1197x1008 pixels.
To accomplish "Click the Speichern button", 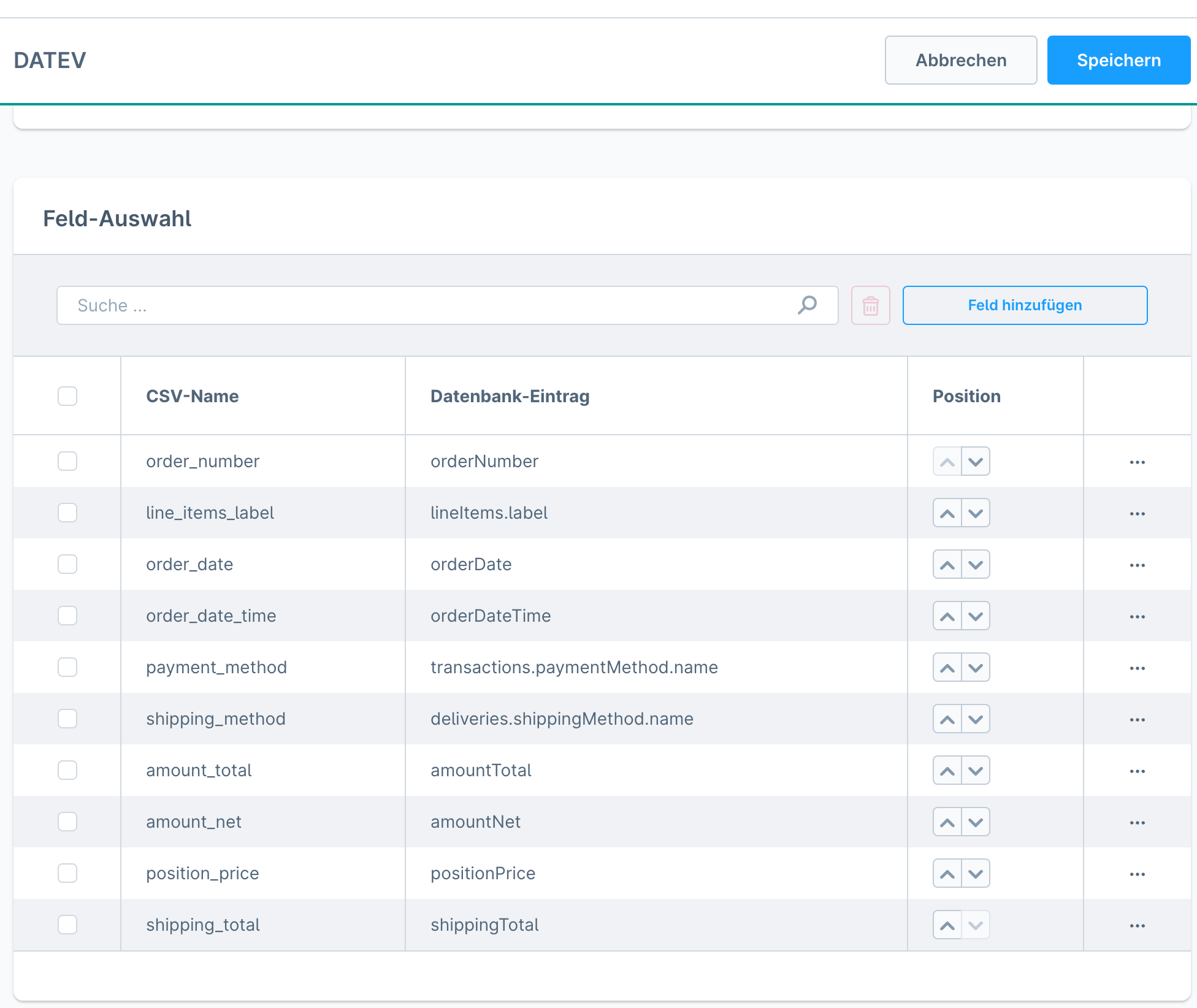I will tap(1119, 60).
